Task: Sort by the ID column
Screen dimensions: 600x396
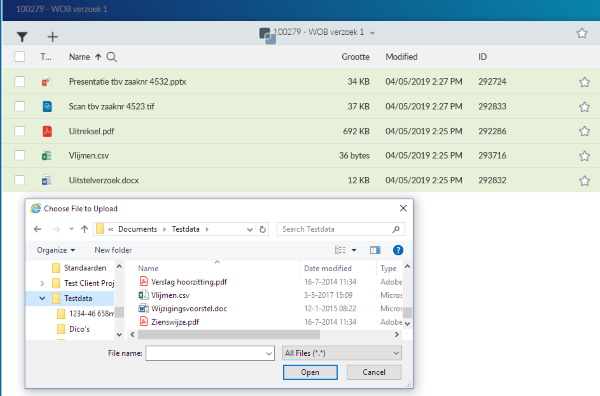Action: click(x=482, y=57)
